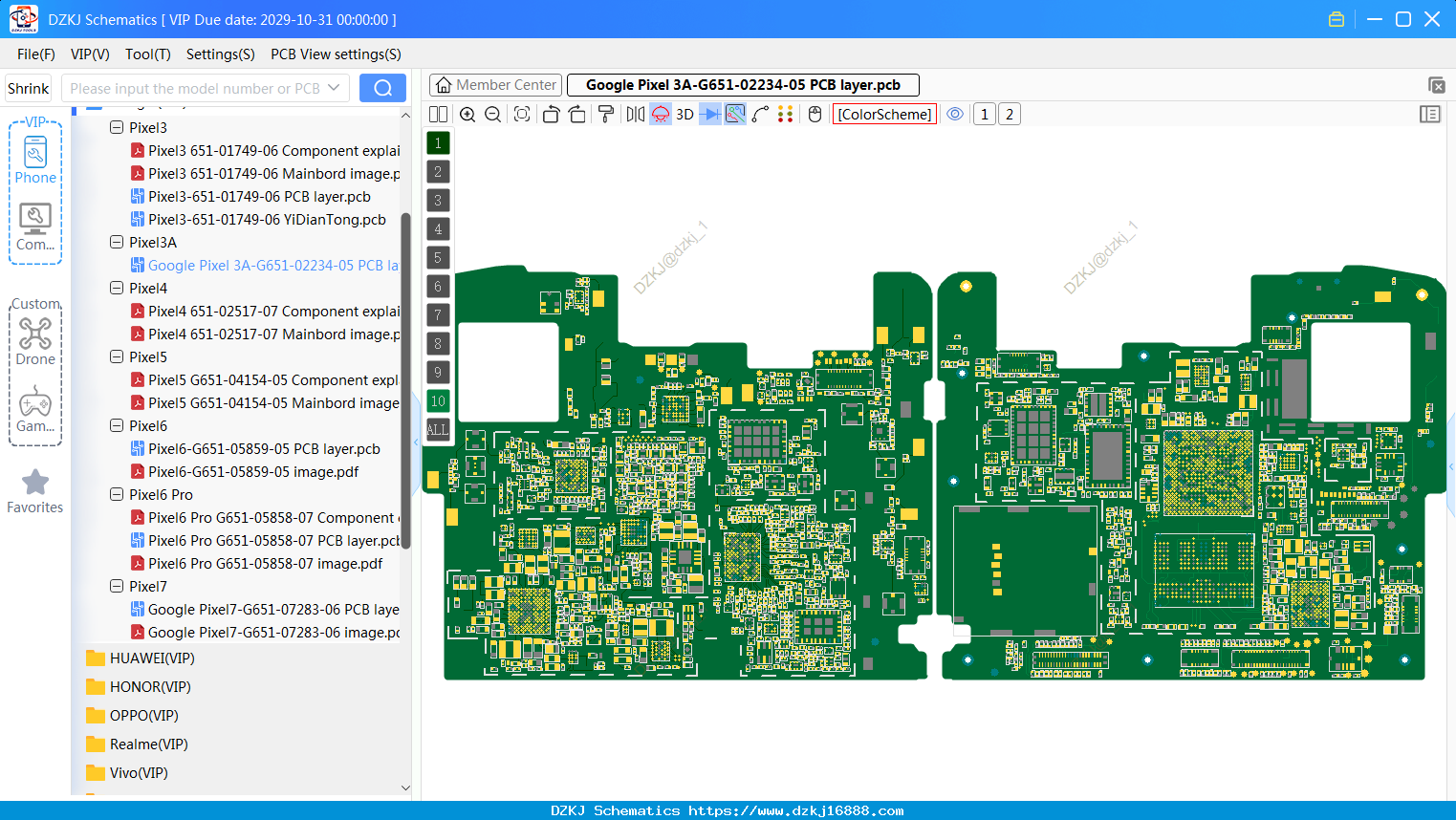
Task: Rotate the board clockwise
Action: (x=577, y=114)
